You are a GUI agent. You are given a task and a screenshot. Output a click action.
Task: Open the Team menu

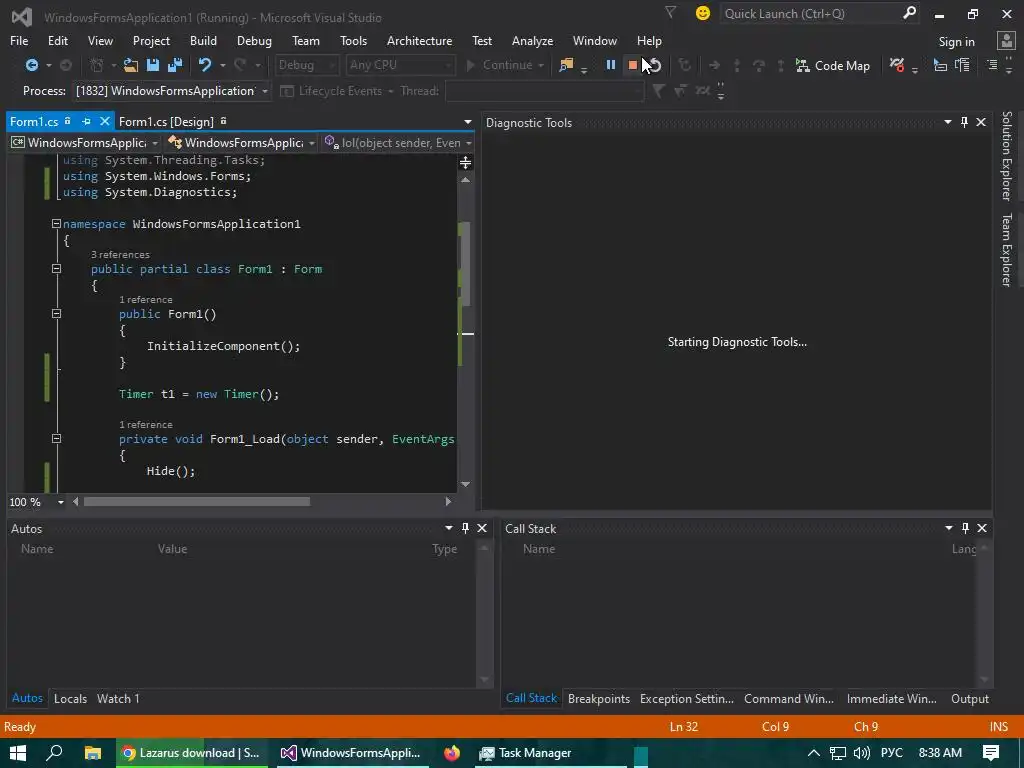click(x=306, y=40)
